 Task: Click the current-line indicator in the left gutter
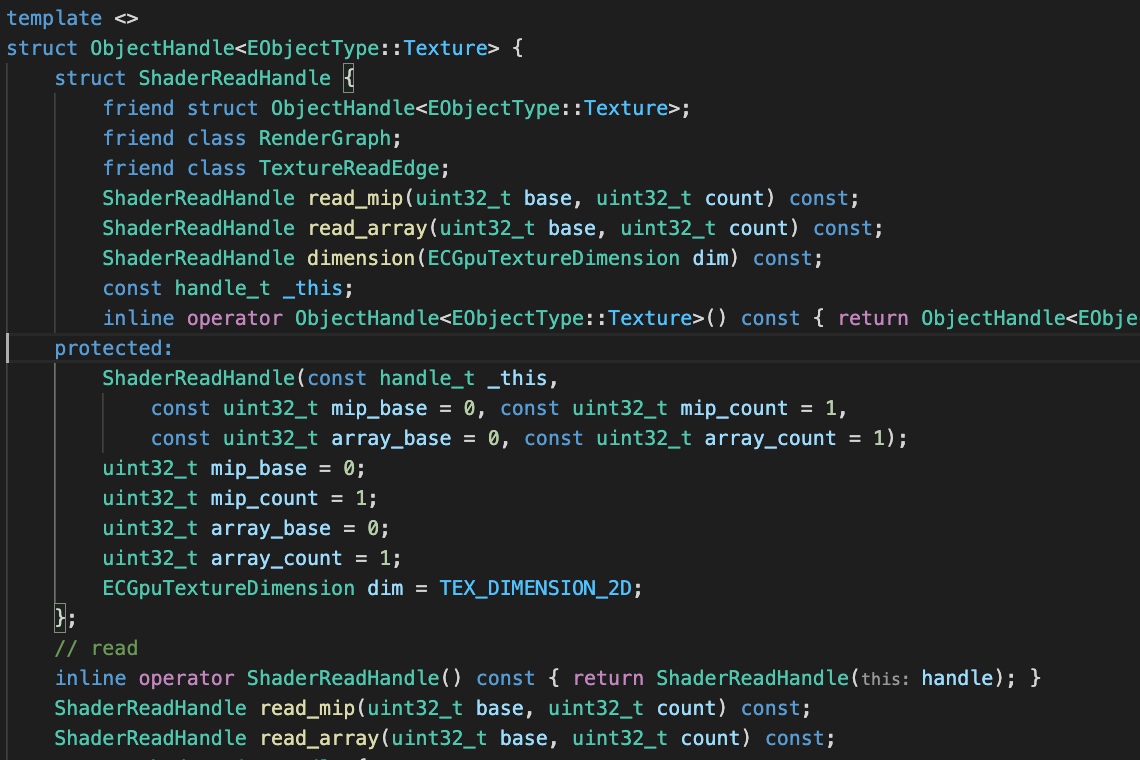[x=6, y=348]
